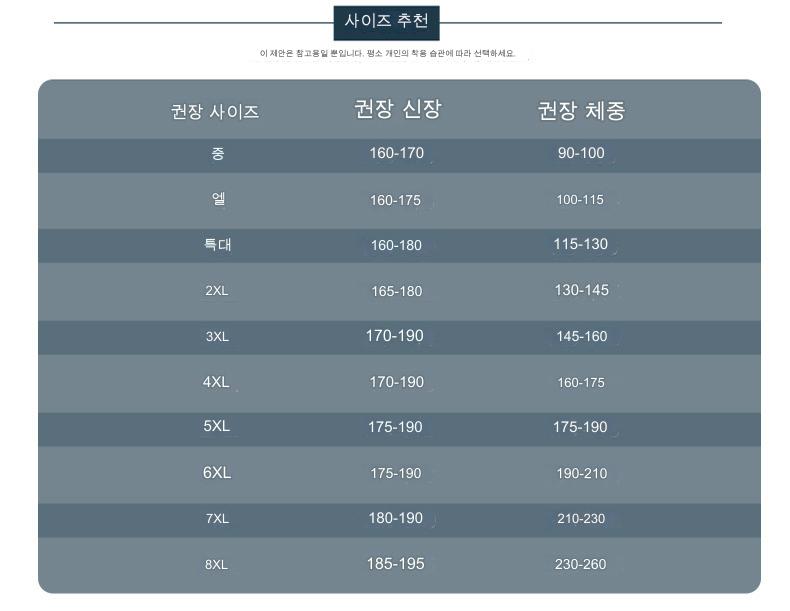Image resolution: width=790 pixels, height=611 pixels.
Task: Click the 160-170 height value
Action: [x=396, y=153]
